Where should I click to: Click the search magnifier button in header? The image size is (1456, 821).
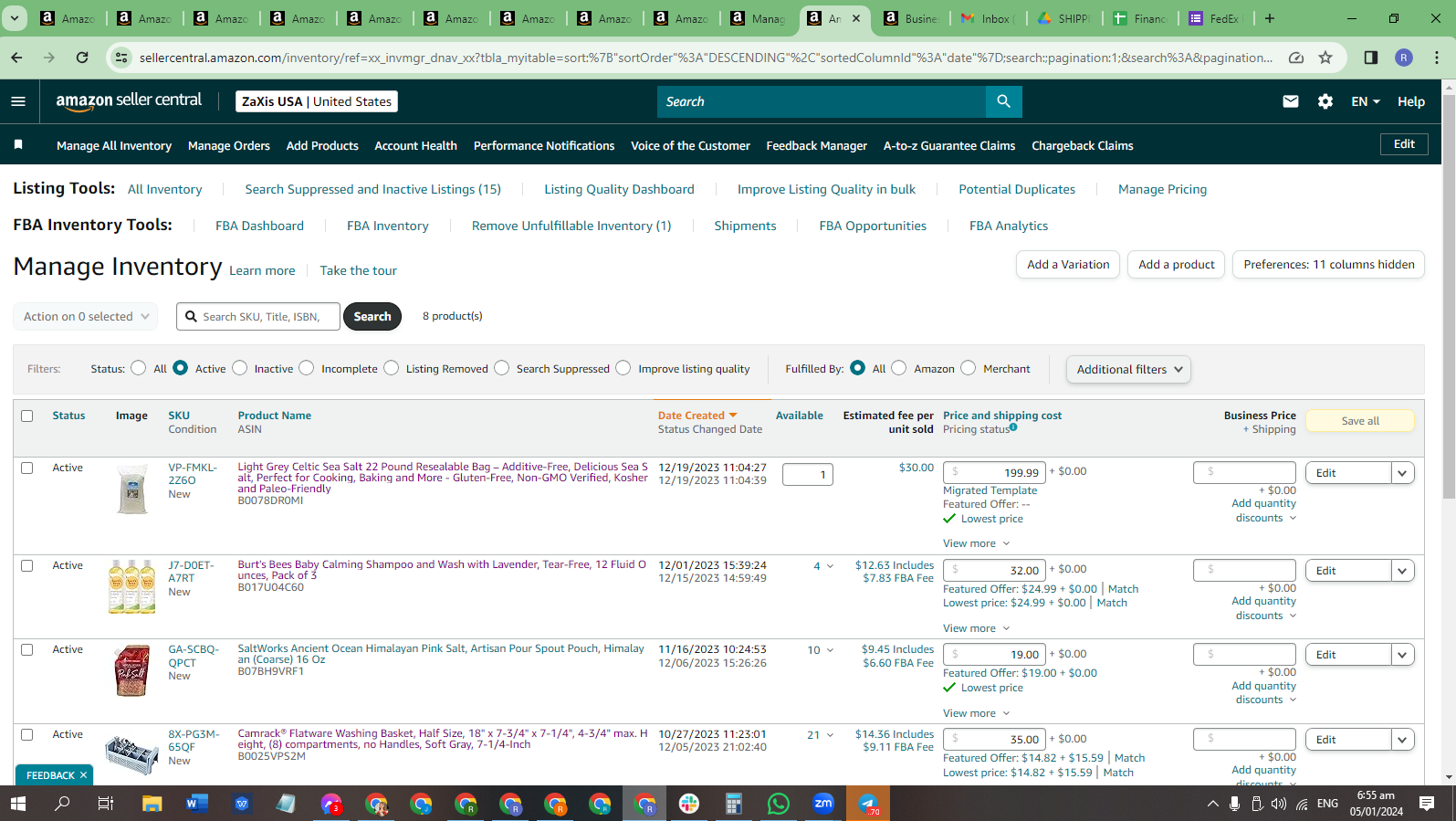click(1003, 101)
